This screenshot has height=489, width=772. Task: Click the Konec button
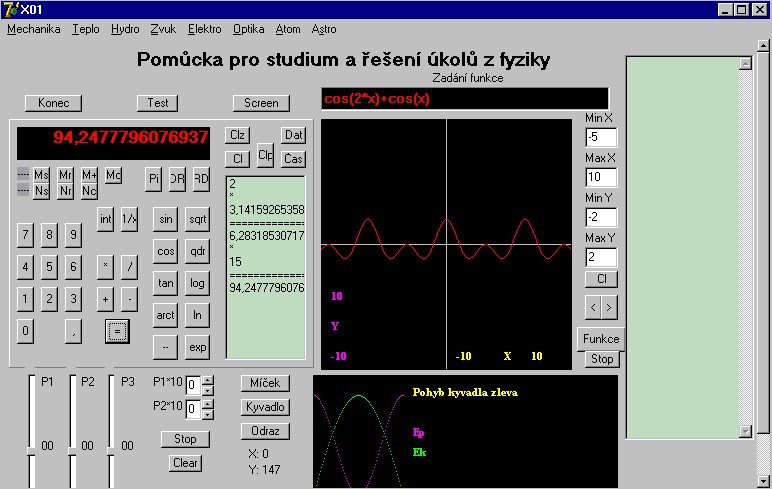tap(54, 103)
